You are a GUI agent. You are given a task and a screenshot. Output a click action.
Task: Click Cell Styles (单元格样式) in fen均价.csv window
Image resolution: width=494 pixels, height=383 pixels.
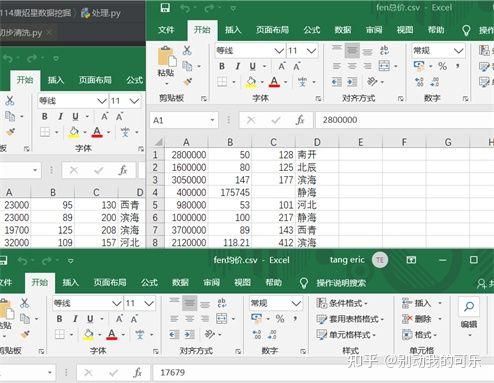pos(346,334)
